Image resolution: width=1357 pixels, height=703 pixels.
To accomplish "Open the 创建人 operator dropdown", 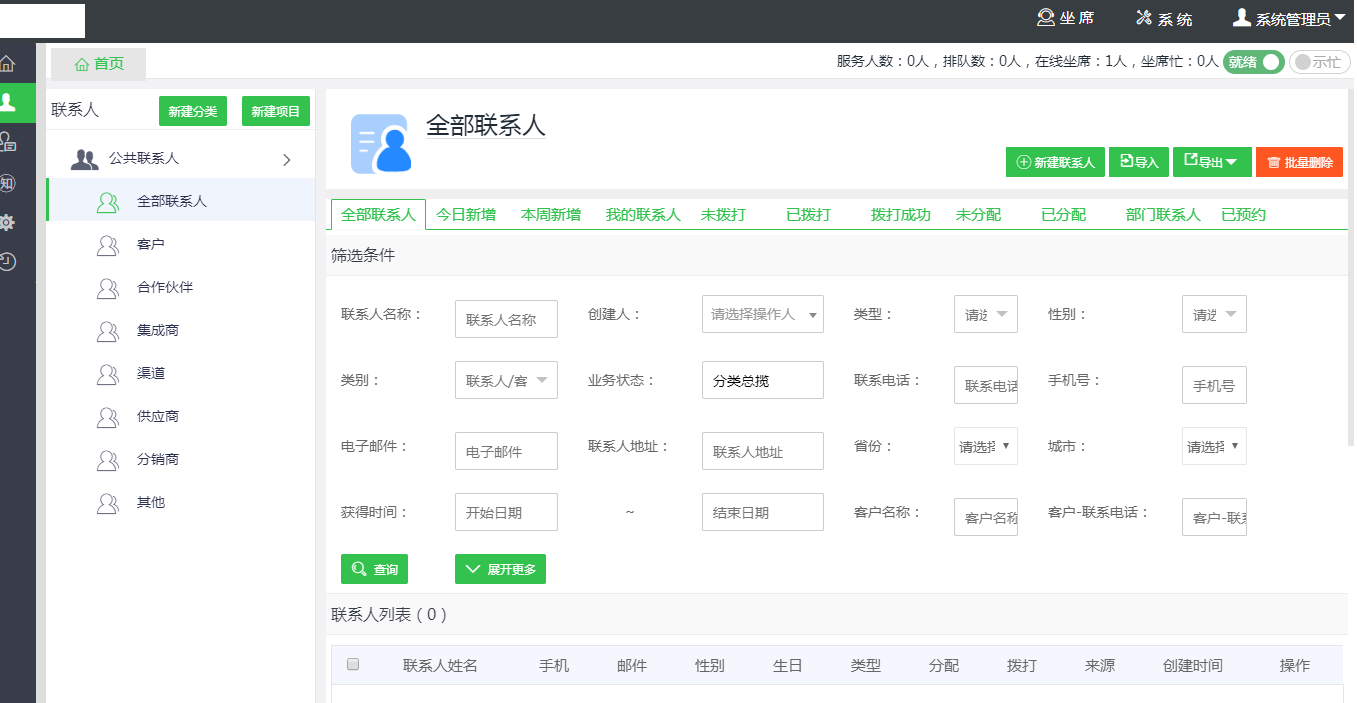I will click(762, 314).
